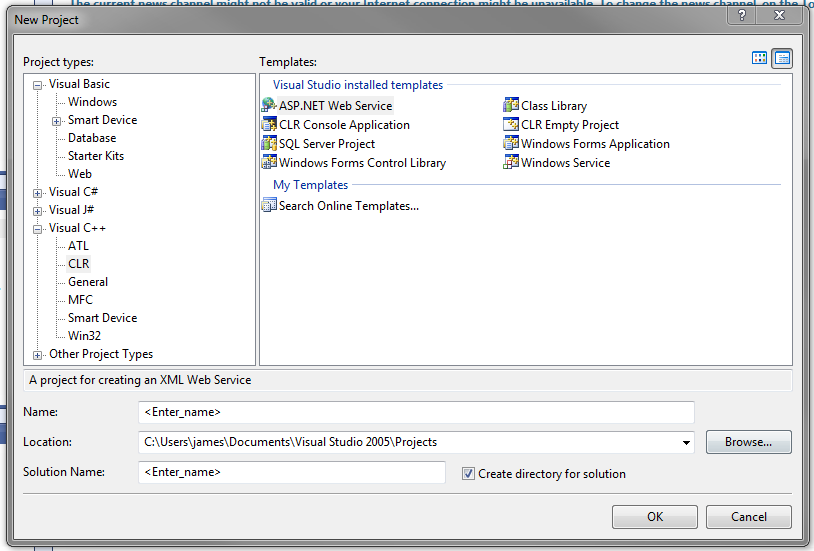This screenshot has height=551, width=814.
Task: Select Win32 under Visual C++
Action: click(x=84, y=336)
